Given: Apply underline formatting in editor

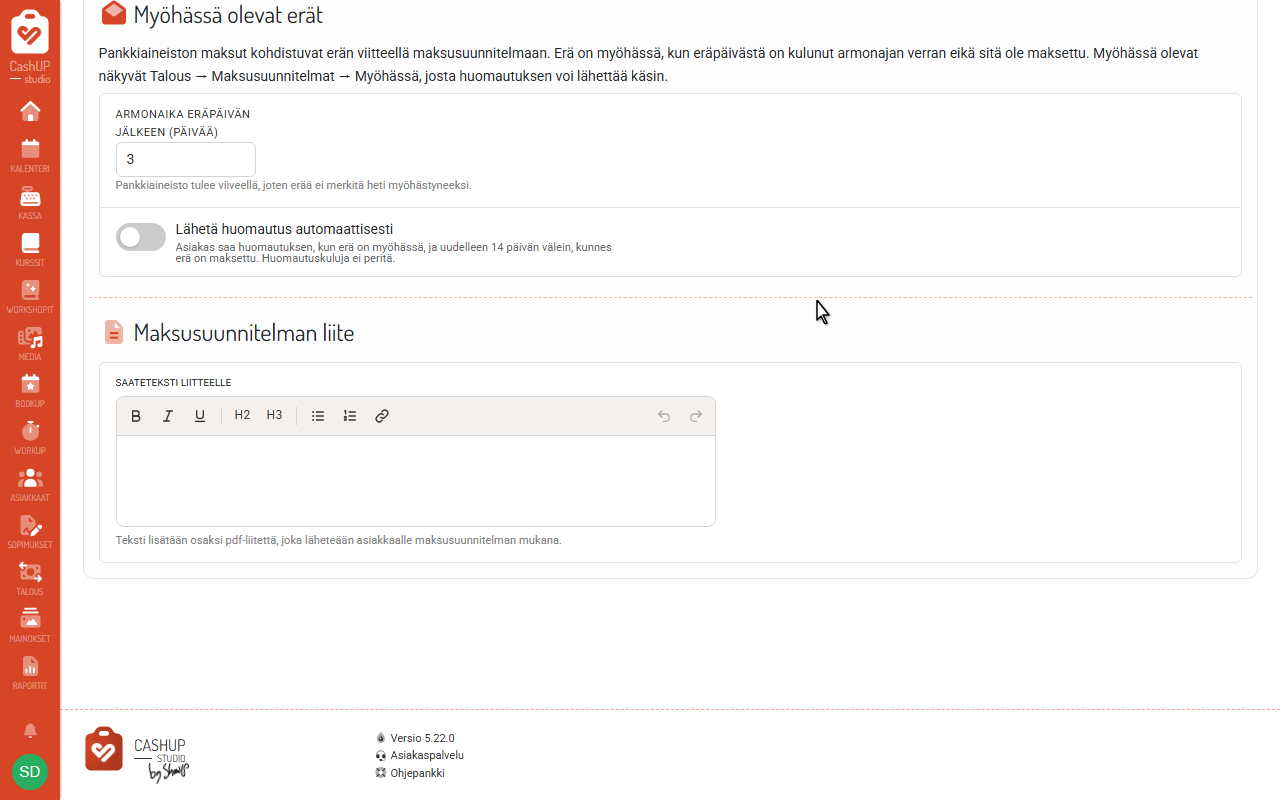Looking at the screenshot, I should 200,416.
